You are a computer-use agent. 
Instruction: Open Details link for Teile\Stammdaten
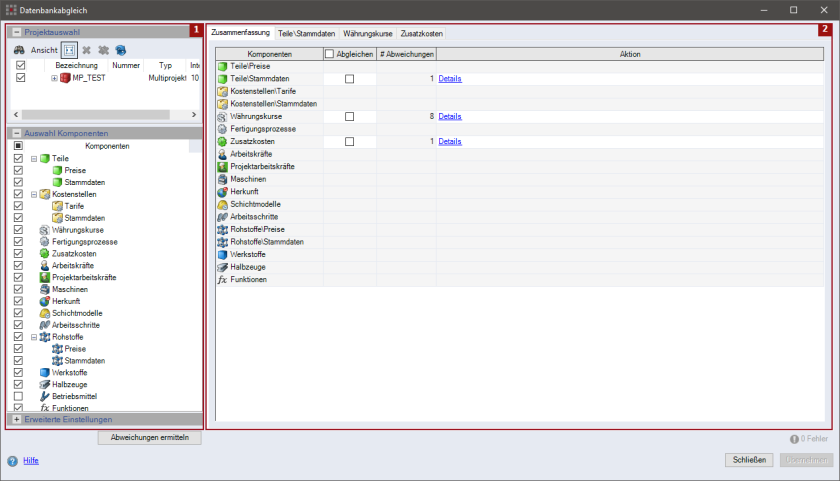coord(450,79)
